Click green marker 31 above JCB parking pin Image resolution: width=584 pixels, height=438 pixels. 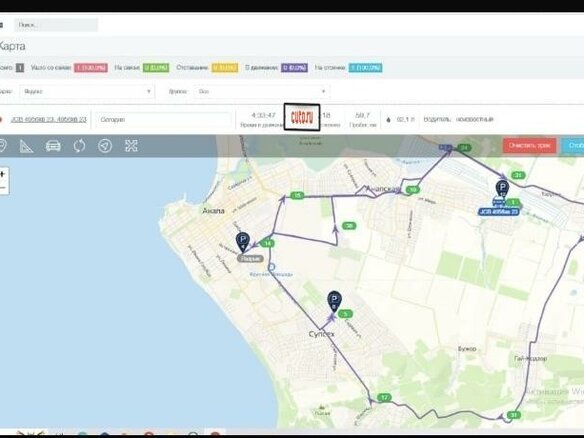pos(518,175)
